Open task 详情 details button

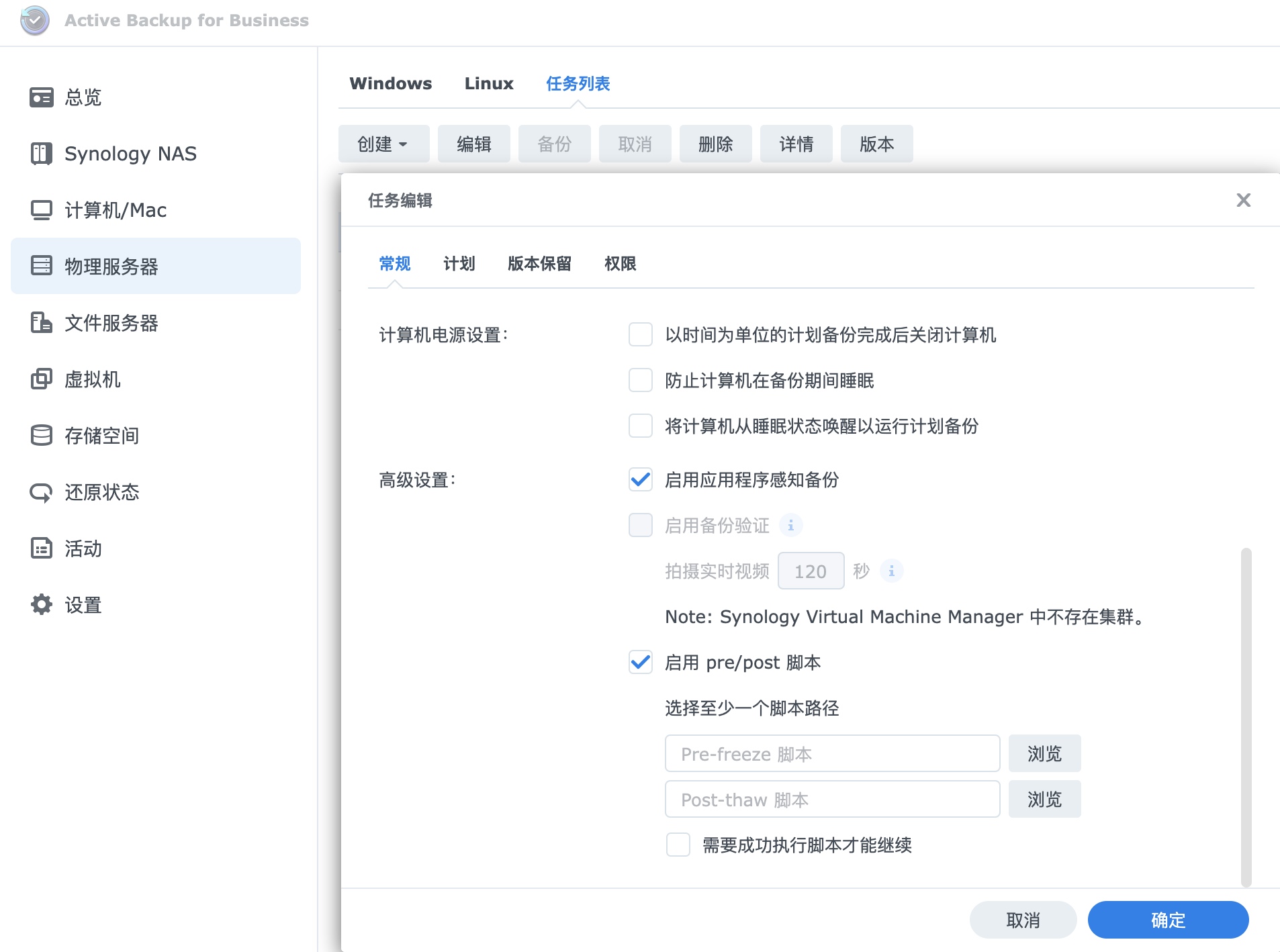(x=796, y=144)
